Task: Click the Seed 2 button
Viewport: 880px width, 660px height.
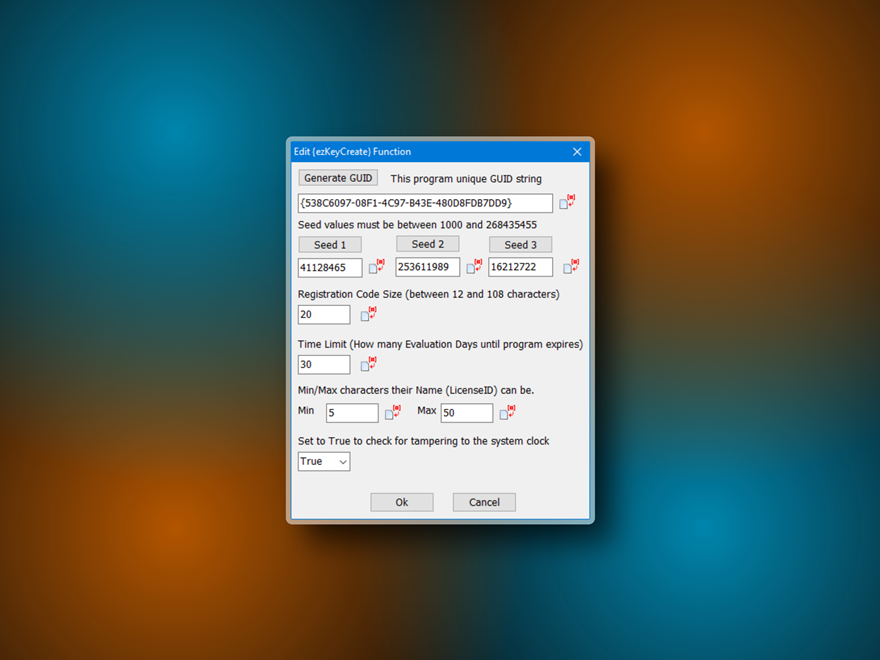Action: click(427, 244)
